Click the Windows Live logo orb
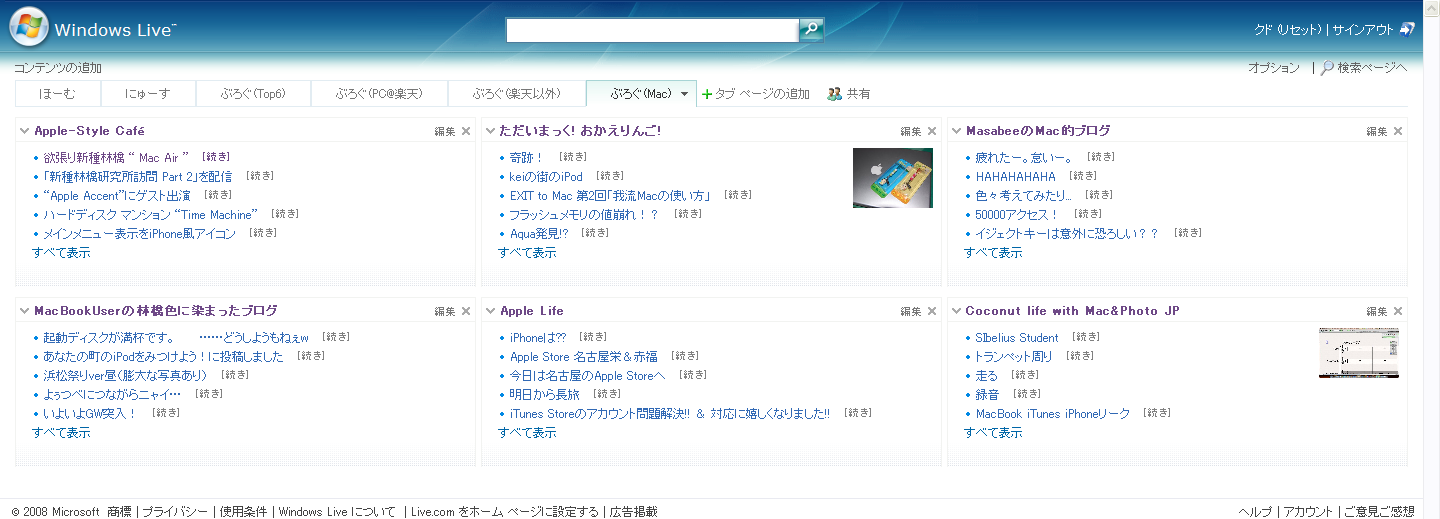This screenshot has width=1440, height=519. pos(29,28)
